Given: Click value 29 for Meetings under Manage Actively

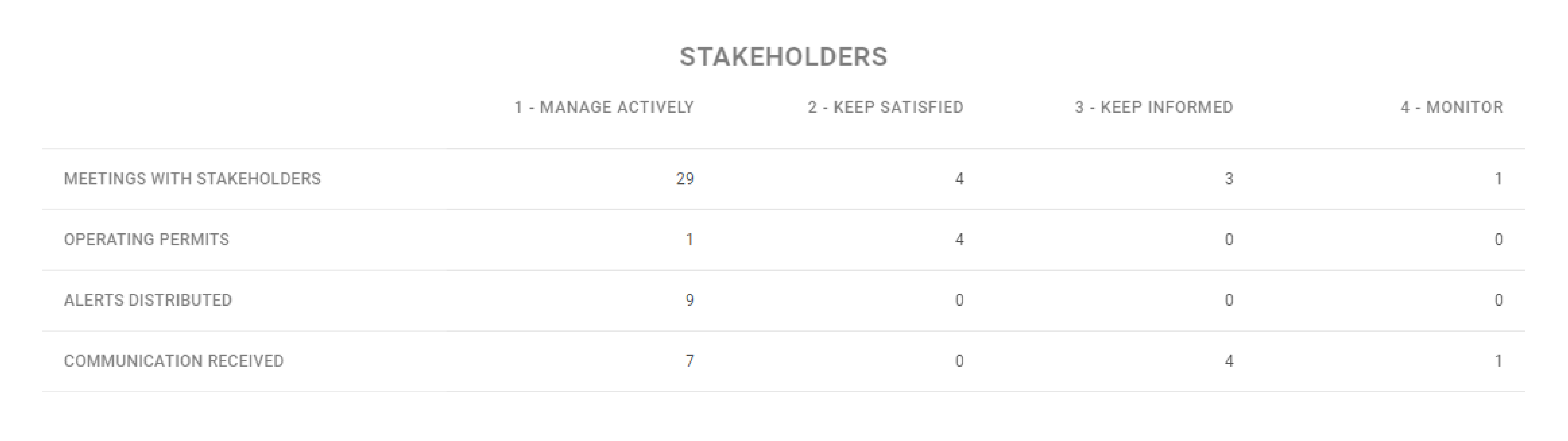Looking at the screenshot, I should [685, 178].
